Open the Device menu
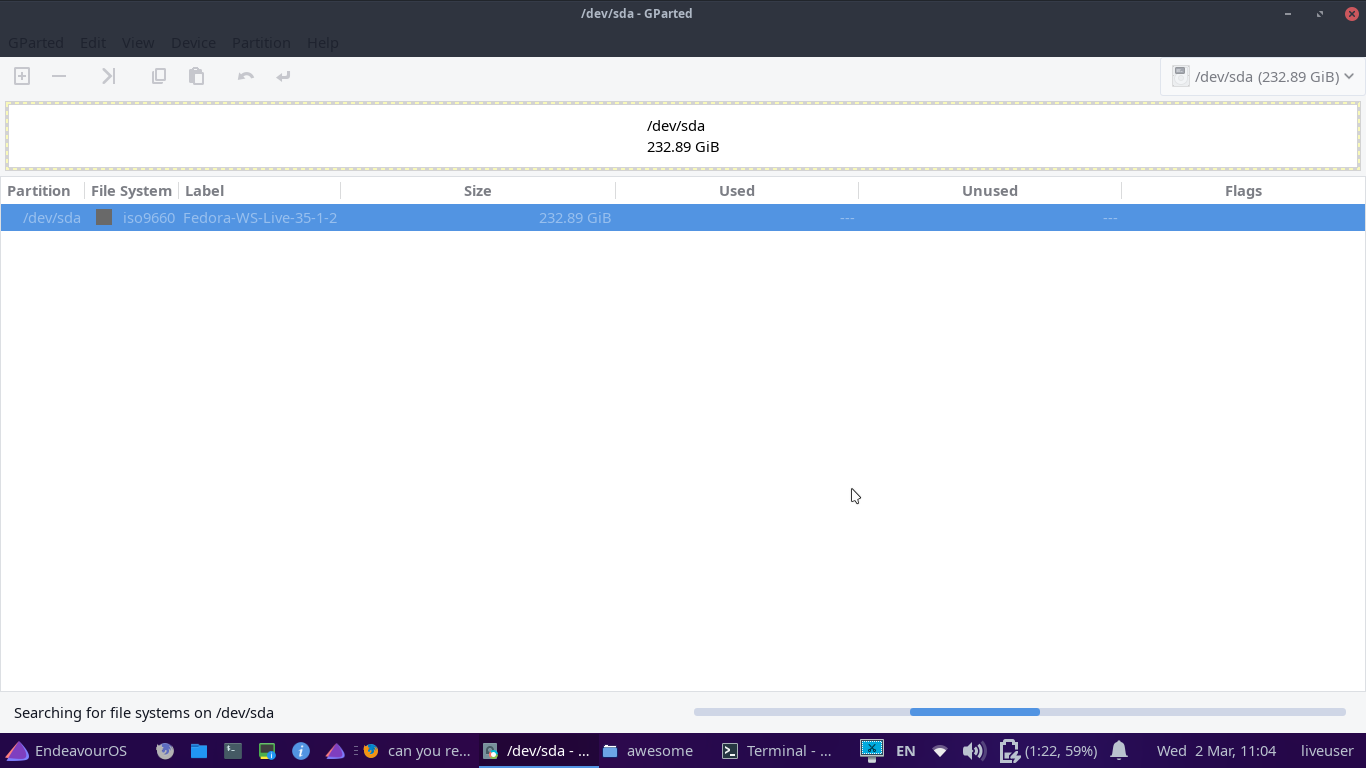 (193, 43)
